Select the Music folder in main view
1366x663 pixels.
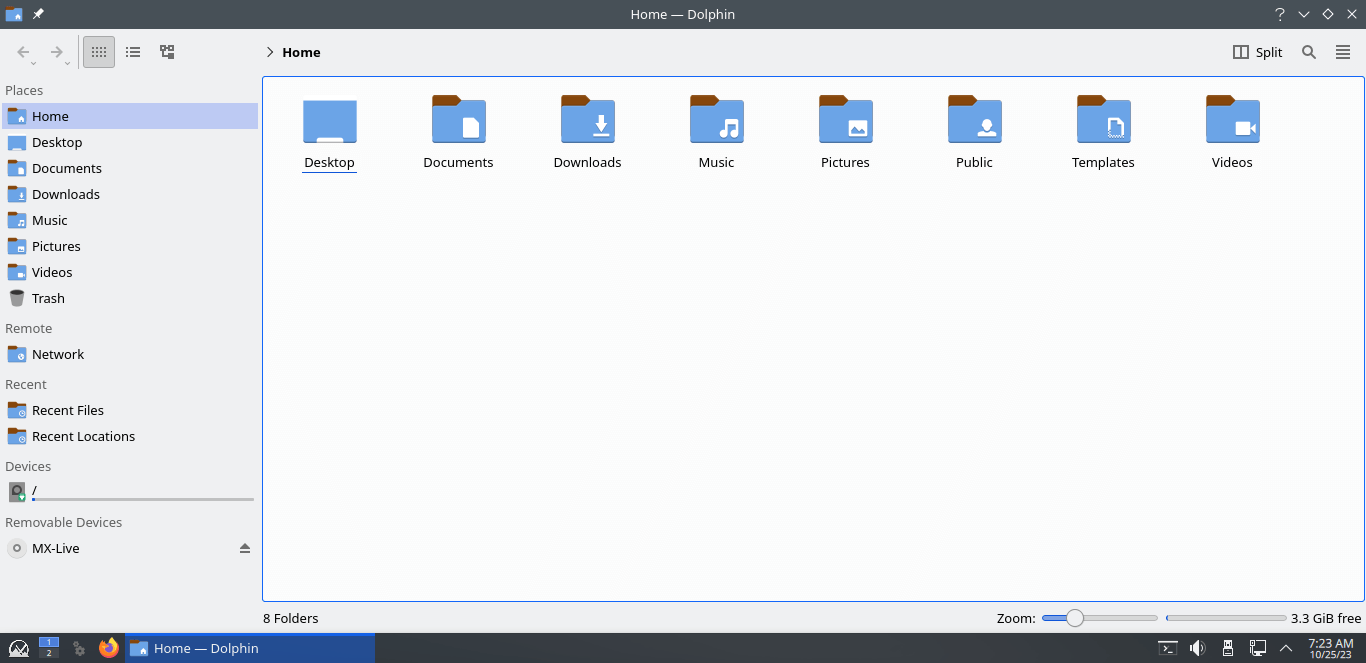[x=717, y=133]
